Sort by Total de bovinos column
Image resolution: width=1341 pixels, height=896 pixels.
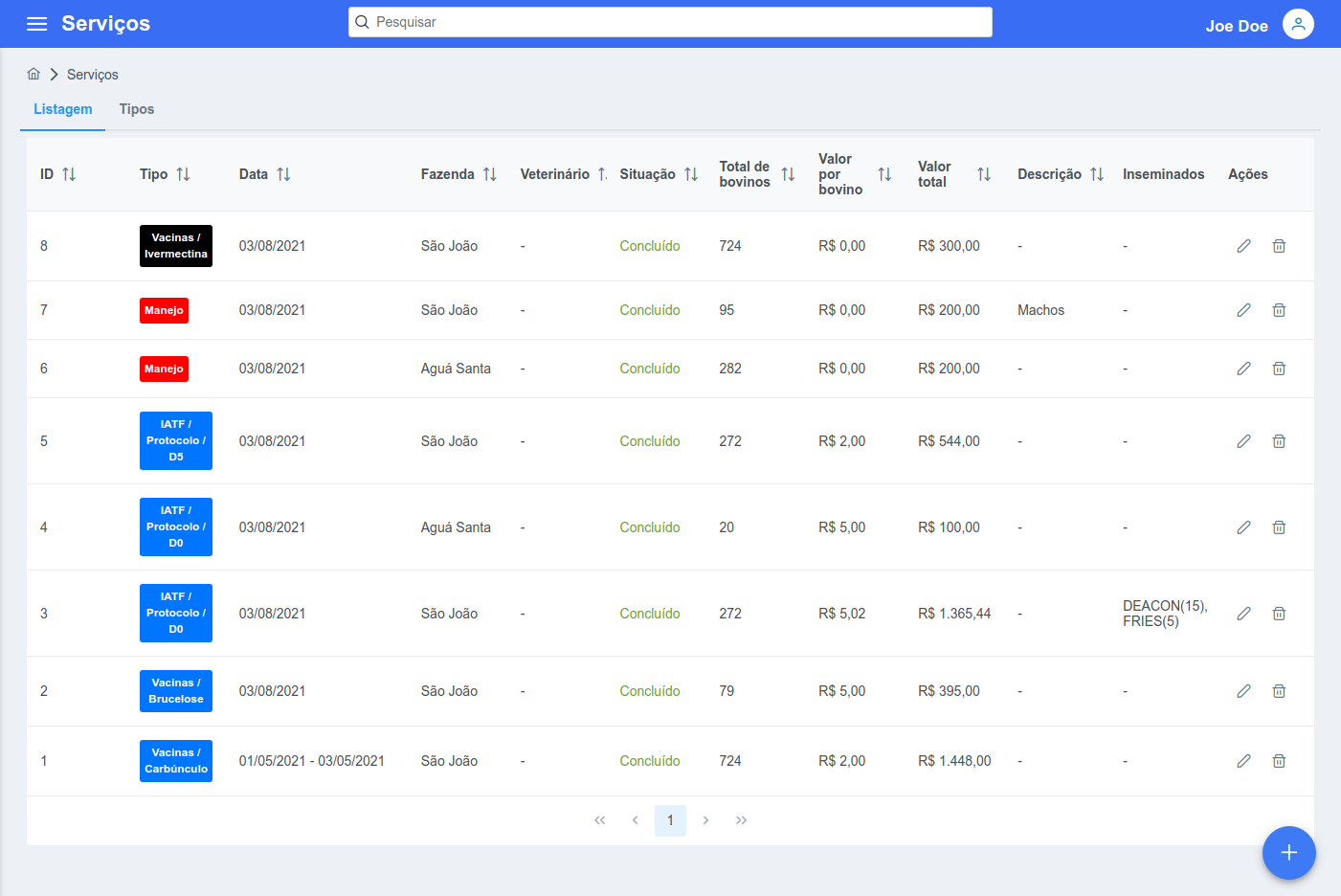click(788, 174)
